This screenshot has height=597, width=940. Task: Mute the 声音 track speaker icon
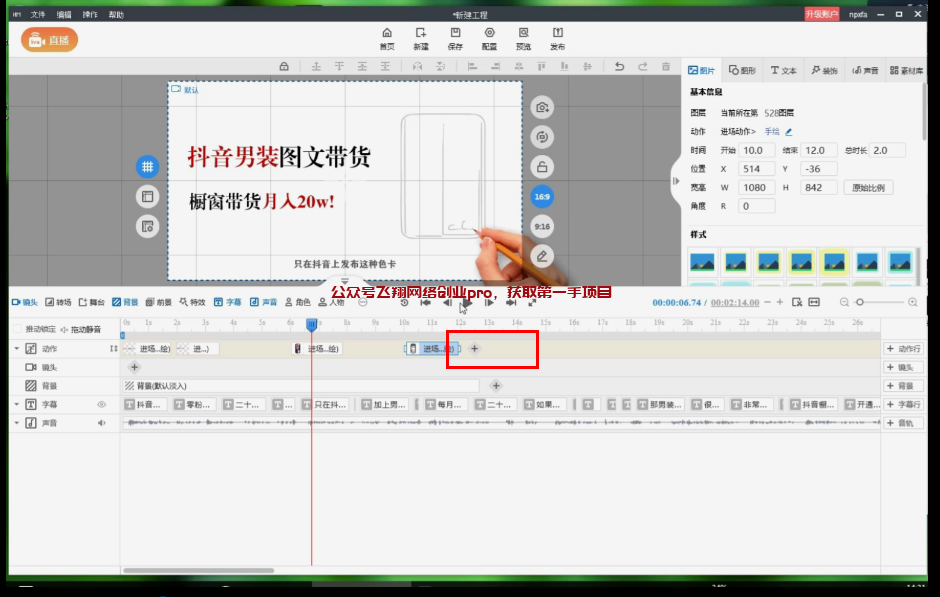(x=101, y=423)
